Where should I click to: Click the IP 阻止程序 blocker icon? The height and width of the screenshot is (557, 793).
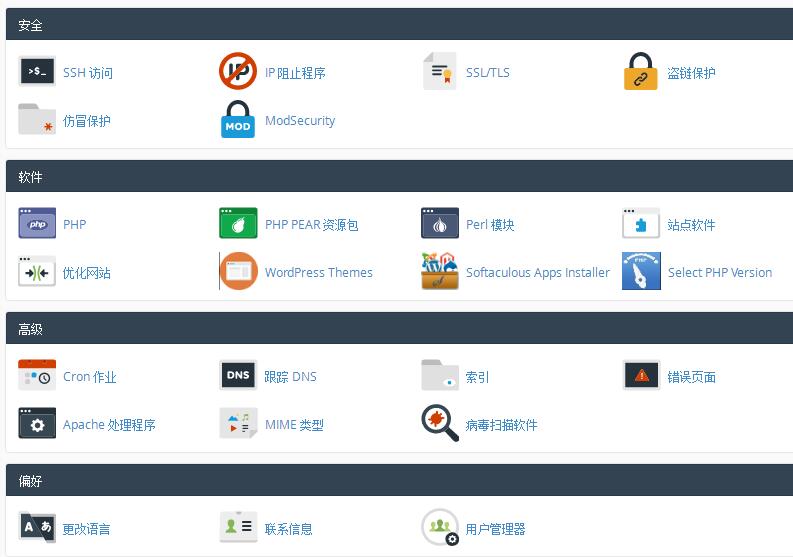click(238, 72)
